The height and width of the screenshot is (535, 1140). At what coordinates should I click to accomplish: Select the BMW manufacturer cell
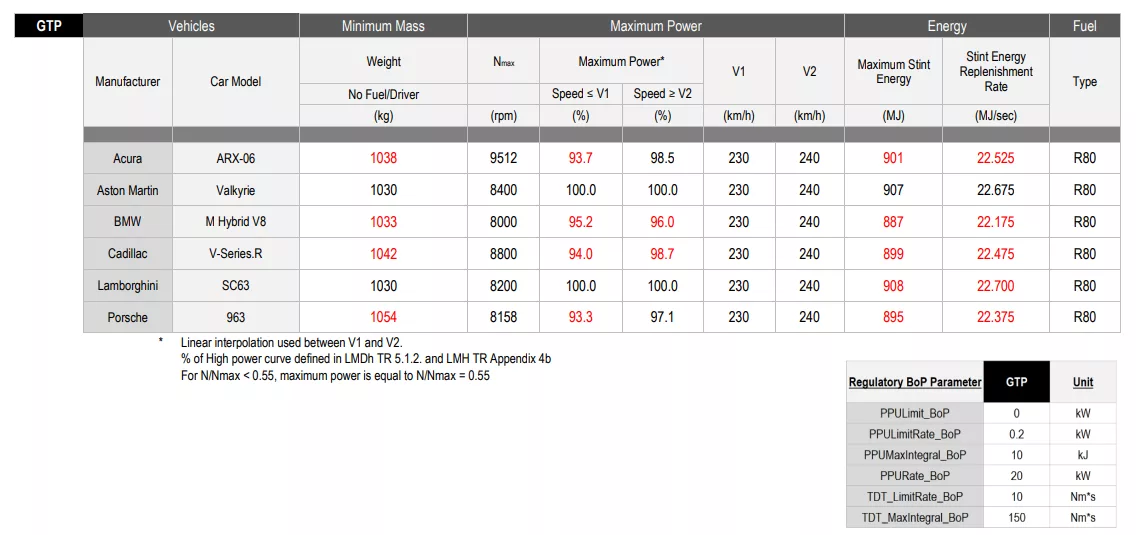click(x=127, y=222)
